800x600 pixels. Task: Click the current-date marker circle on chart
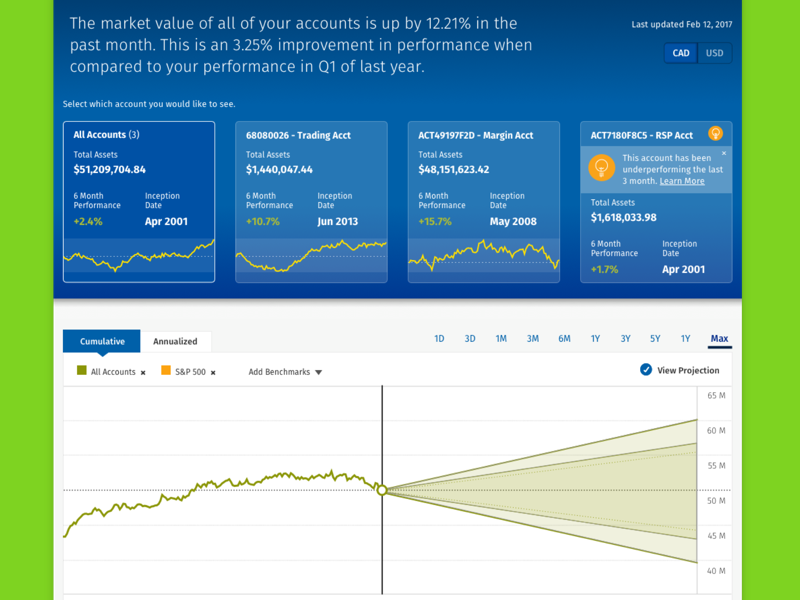382,490
